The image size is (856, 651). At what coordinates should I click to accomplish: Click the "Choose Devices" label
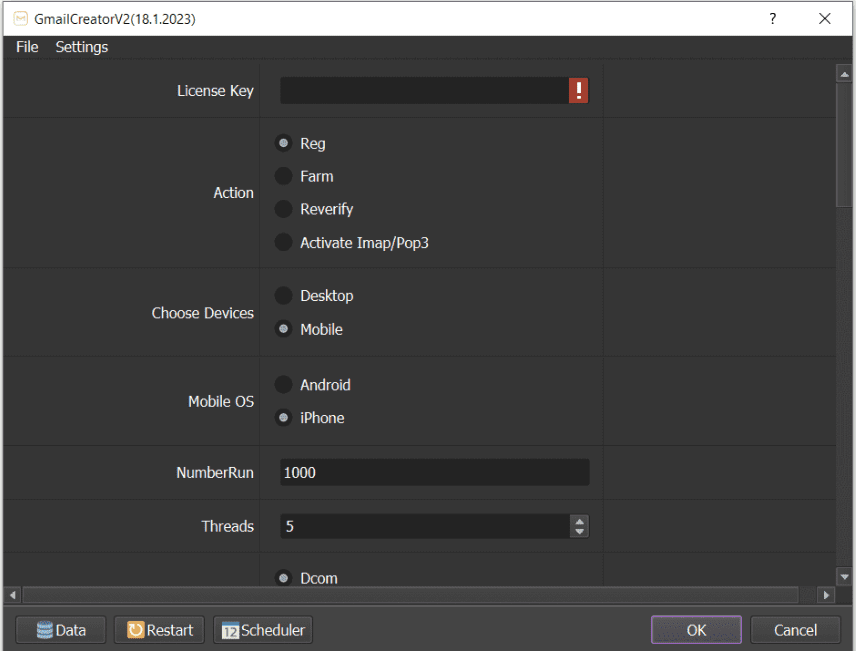pyautogui.click(x=203, y=313)
